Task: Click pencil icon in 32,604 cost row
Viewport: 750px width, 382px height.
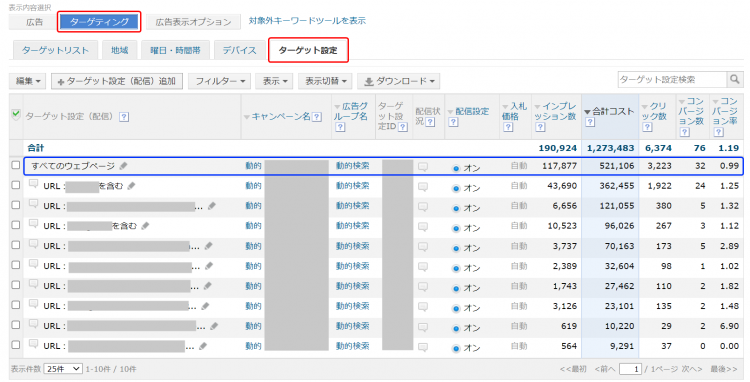Action: coord(209,266)
